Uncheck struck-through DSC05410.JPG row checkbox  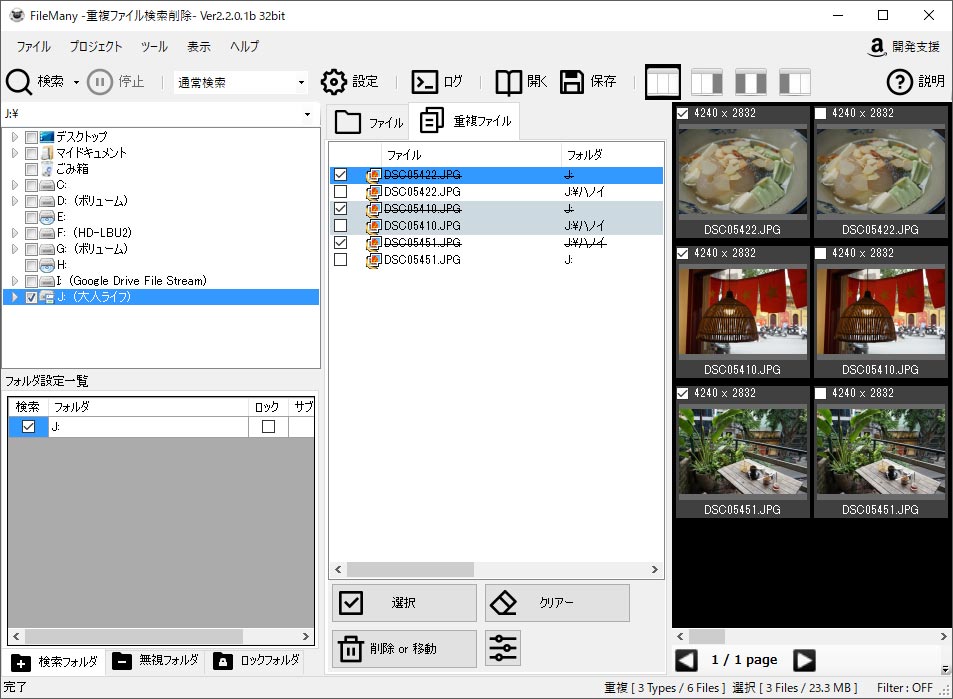point(340,208)
